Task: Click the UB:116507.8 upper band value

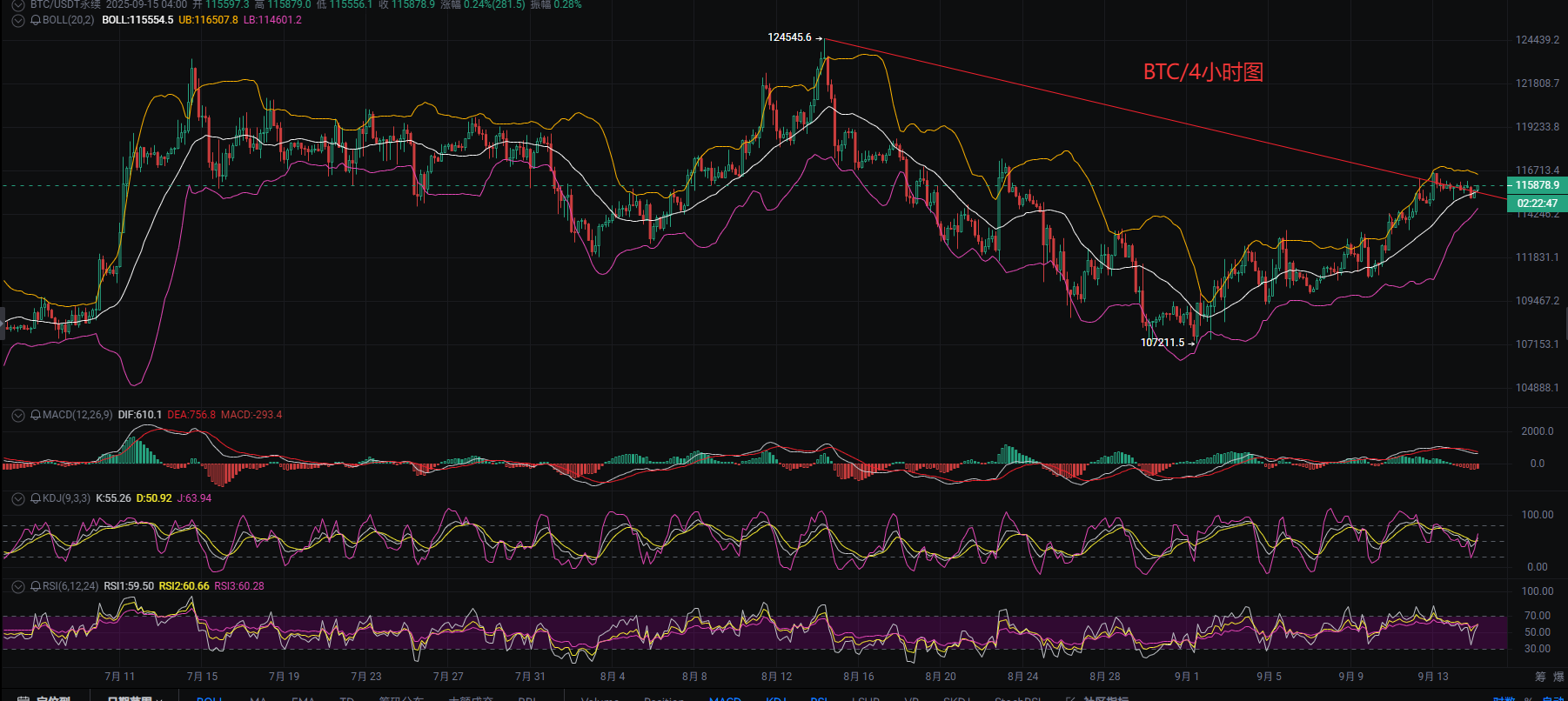Action: click(208, 20)
